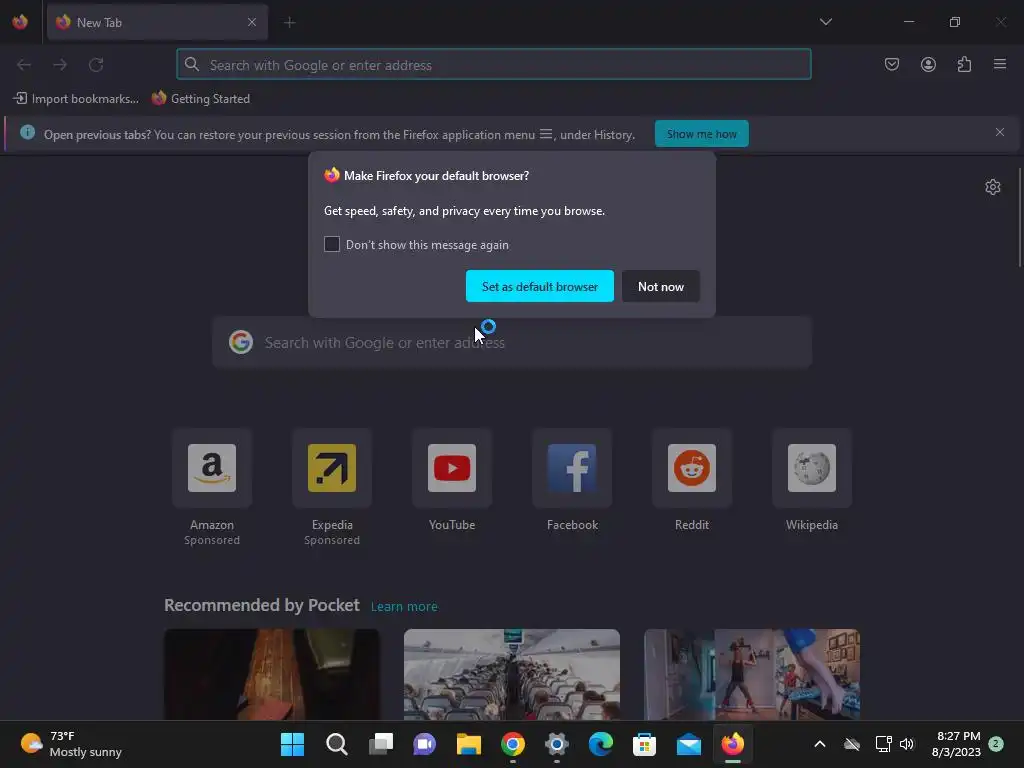Viewport: 1024px width, 768px height.
Task: Expand the List all tabs chevron
Action: pos(825,22)
